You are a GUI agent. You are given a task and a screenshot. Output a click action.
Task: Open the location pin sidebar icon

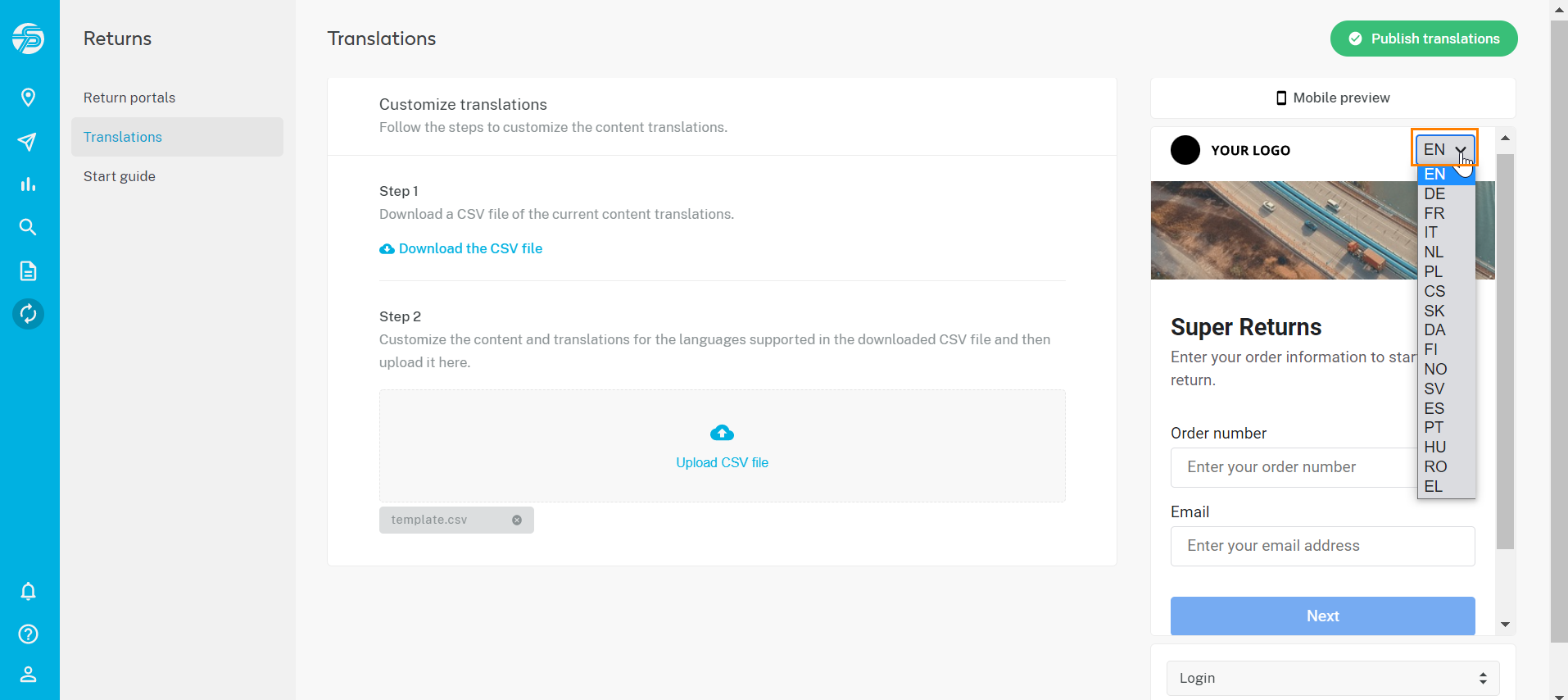pyautogui.click(x=28, y=98)
